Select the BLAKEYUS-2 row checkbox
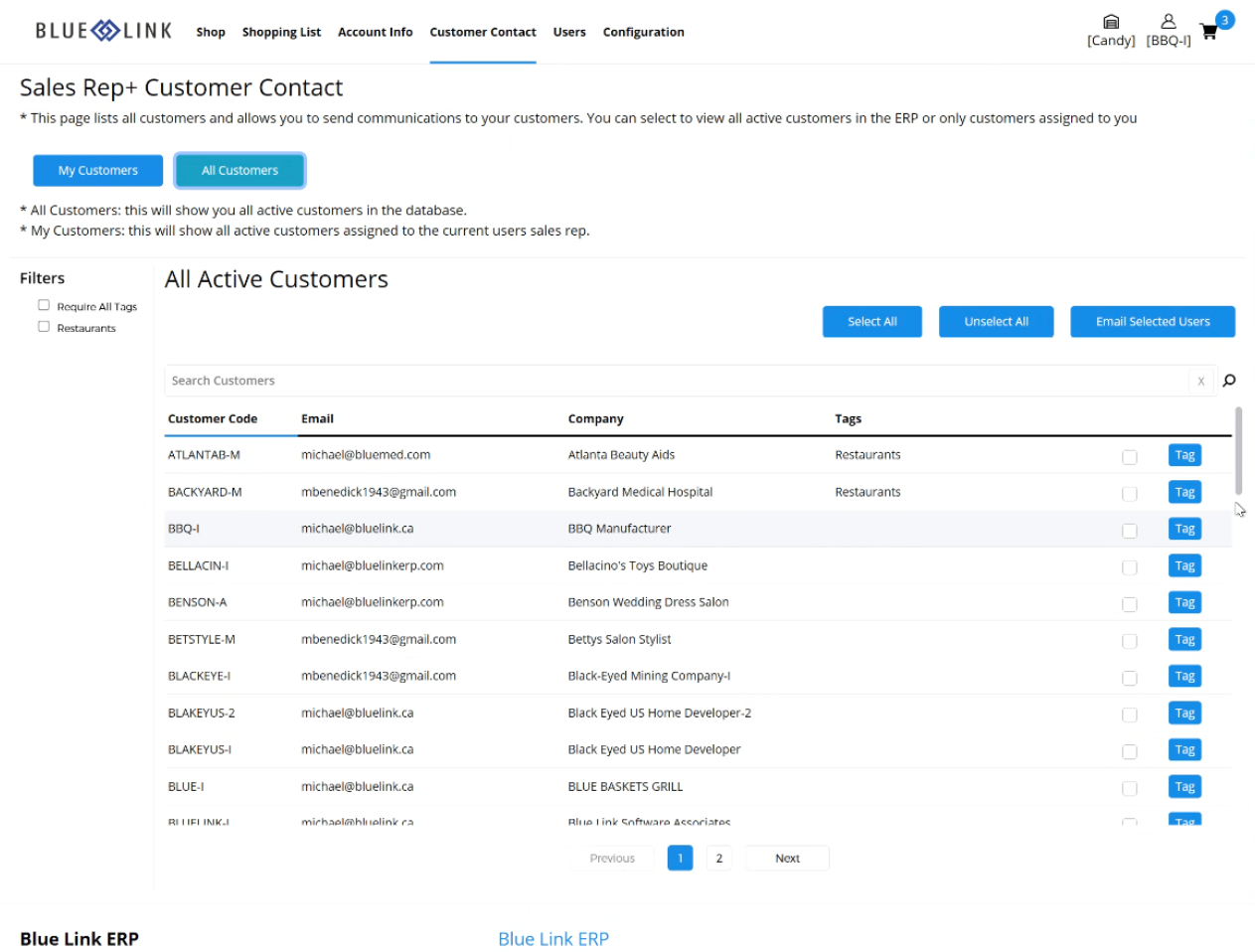 pyautogui.click(x=1129, y=714)
